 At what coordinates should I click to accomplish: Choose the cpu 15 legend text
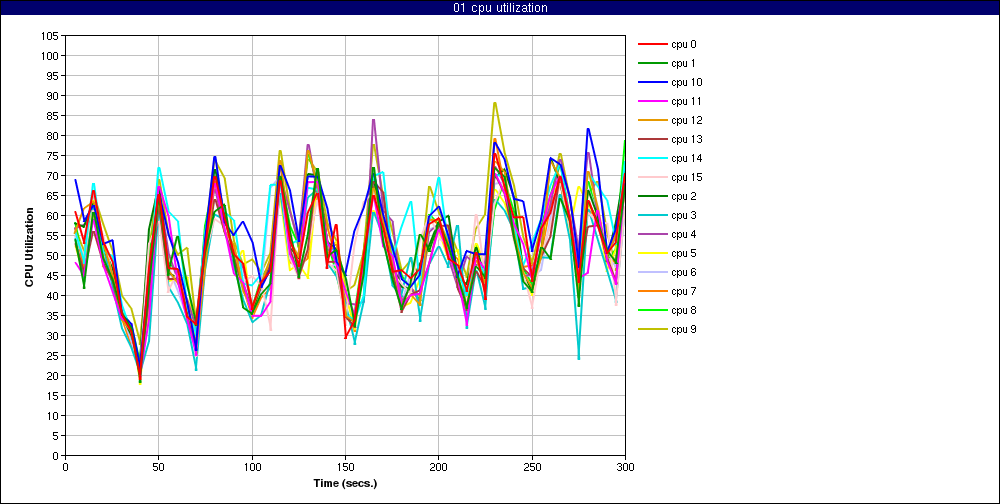click(x=686, y=177)
